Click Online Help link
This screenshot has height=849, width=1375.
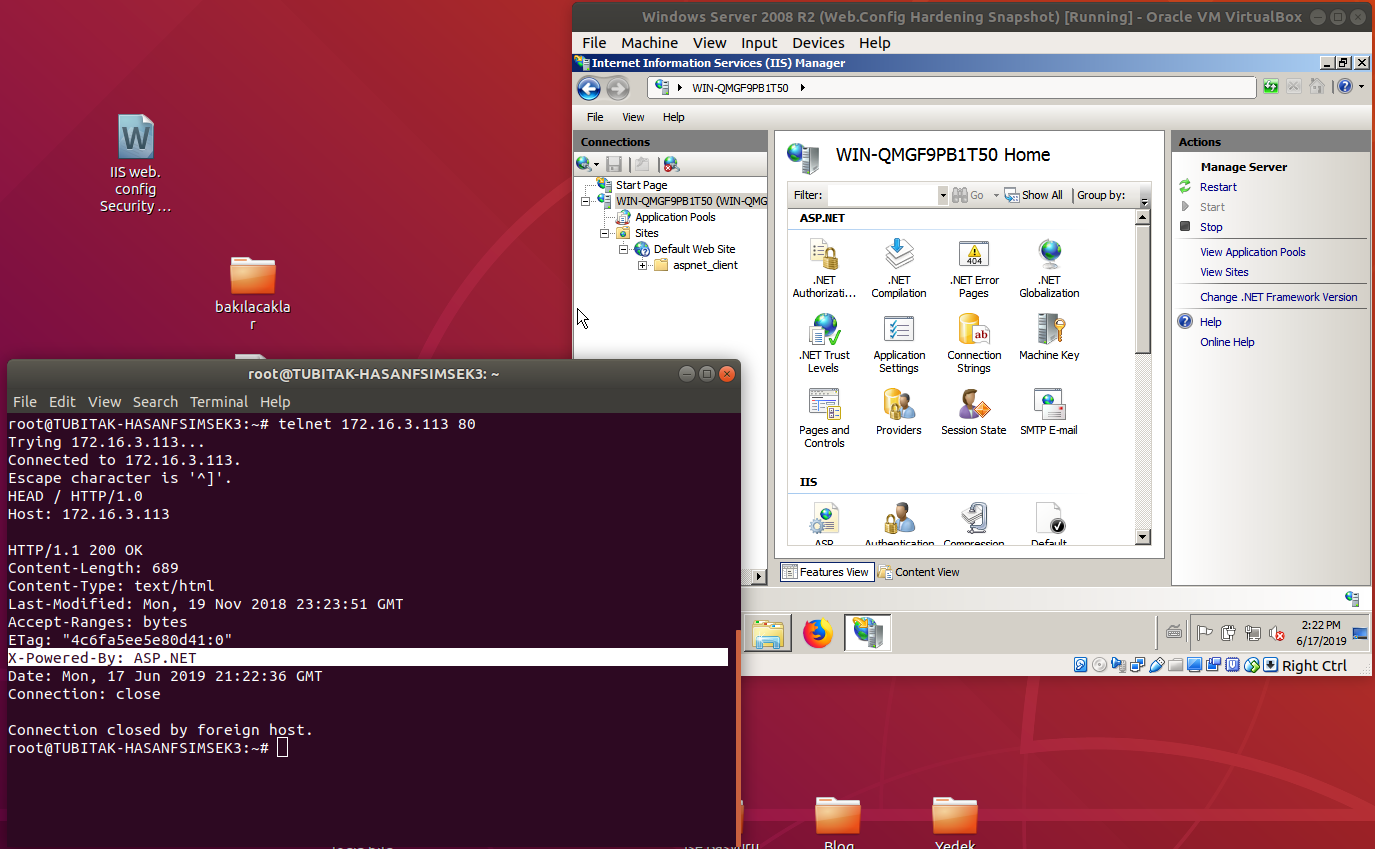(1227, 342)
